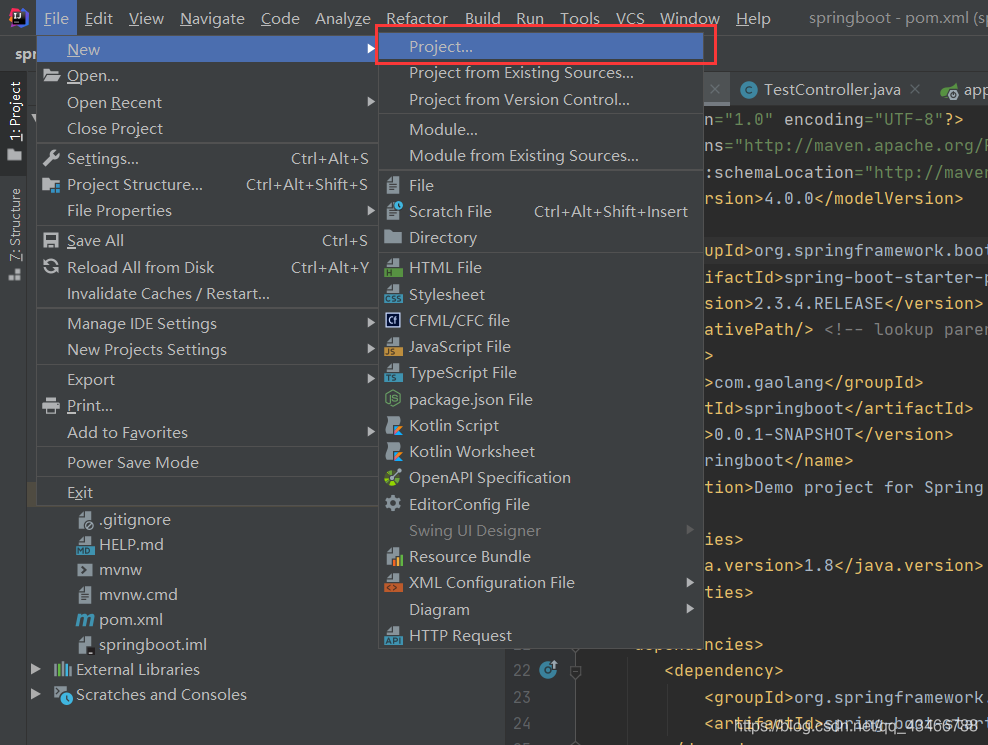Expand the External Libraries node

(36, 669)
